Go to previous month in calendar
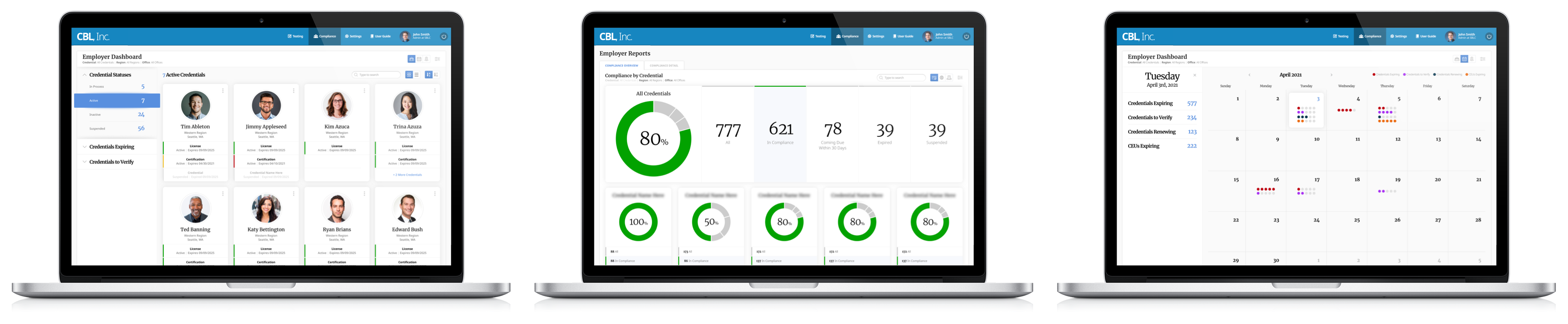The image size is (1568, 324). point(1250,75)
